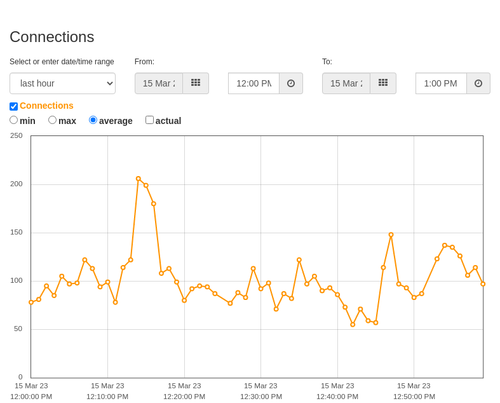The width and height of the screenshot is (500, 403).
Task: Click the orange Connections legend label
Action: click(x=46, y=106)
